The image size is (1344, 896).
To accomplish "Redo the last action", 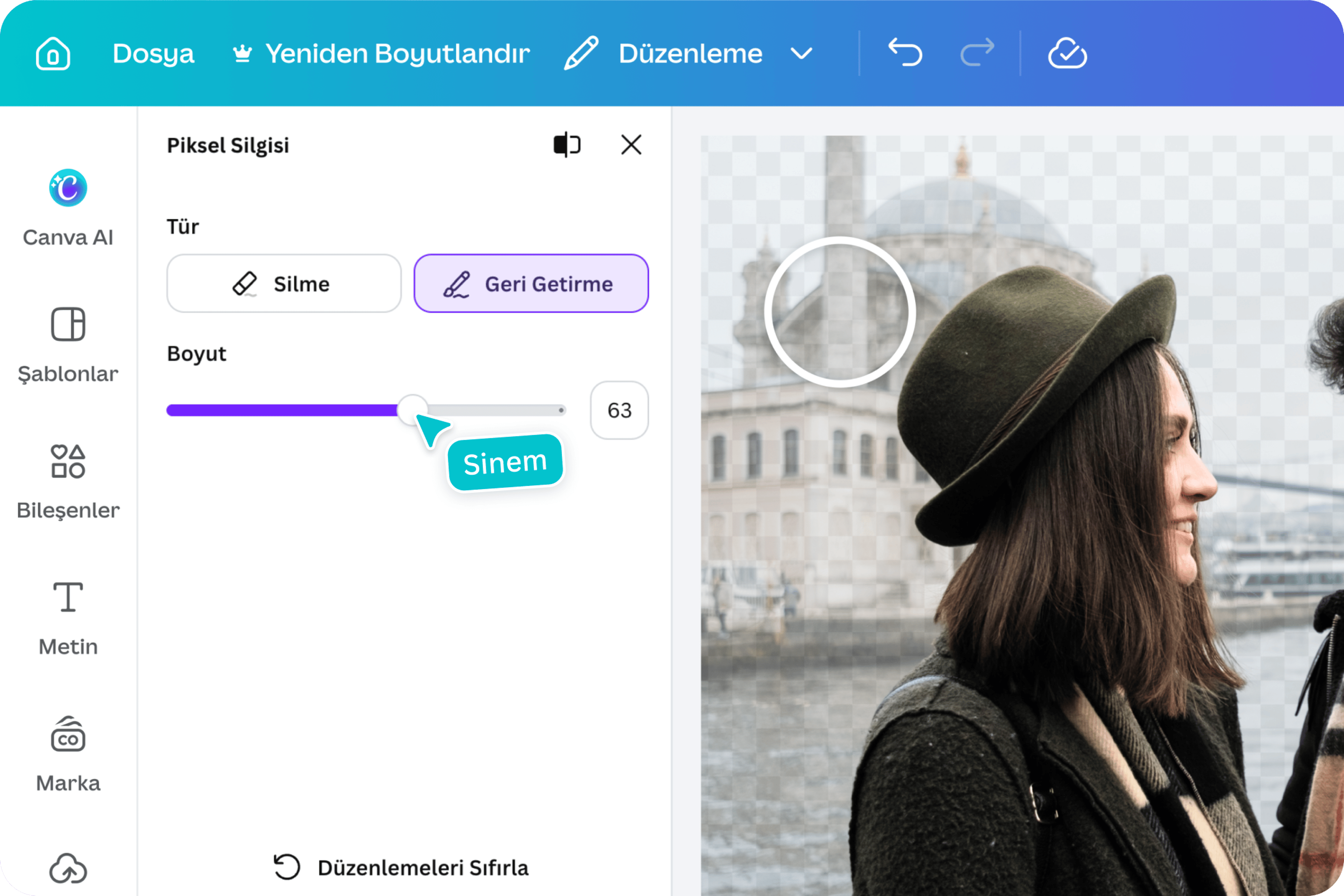I will click(x=978, y=53).
